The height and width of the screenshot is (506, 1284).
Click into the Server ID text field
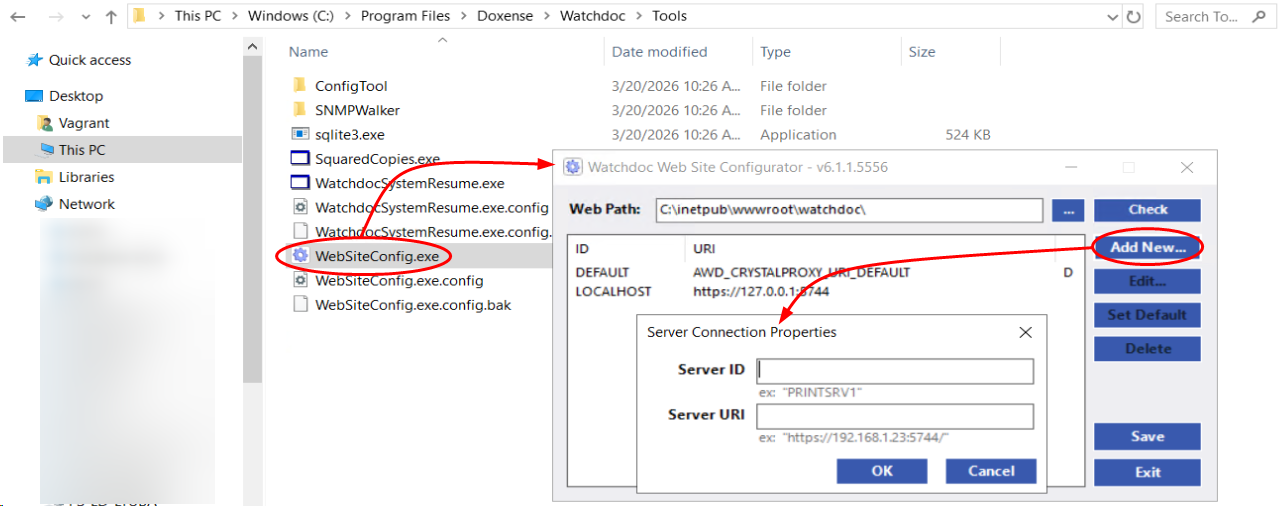[x=895, y=372]
